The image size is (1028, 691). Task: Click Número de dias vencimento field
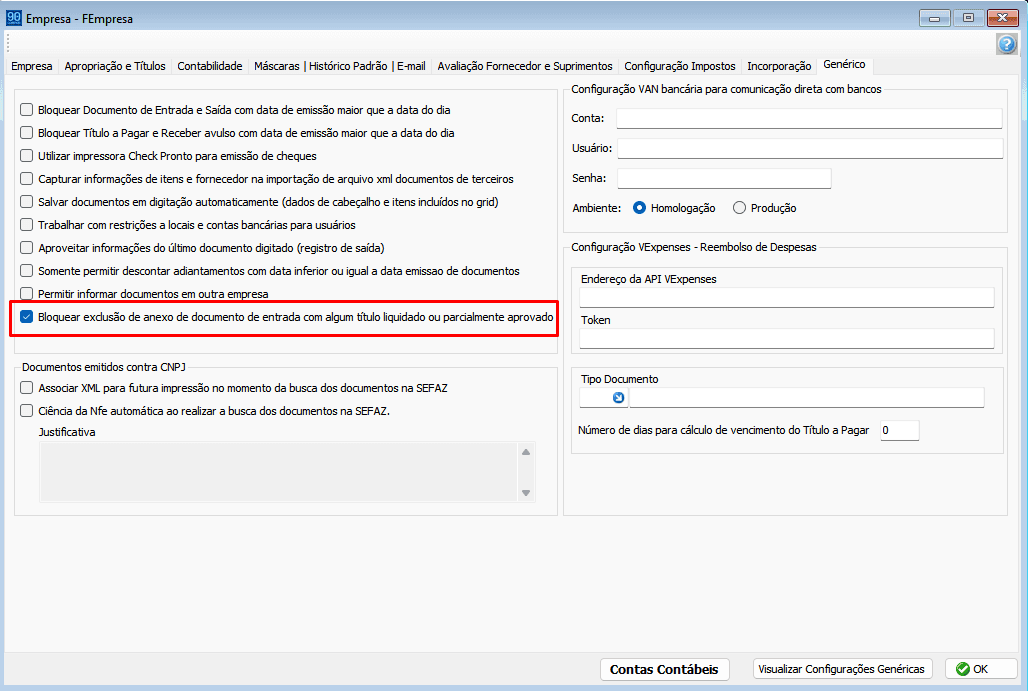tap(900, 430)
